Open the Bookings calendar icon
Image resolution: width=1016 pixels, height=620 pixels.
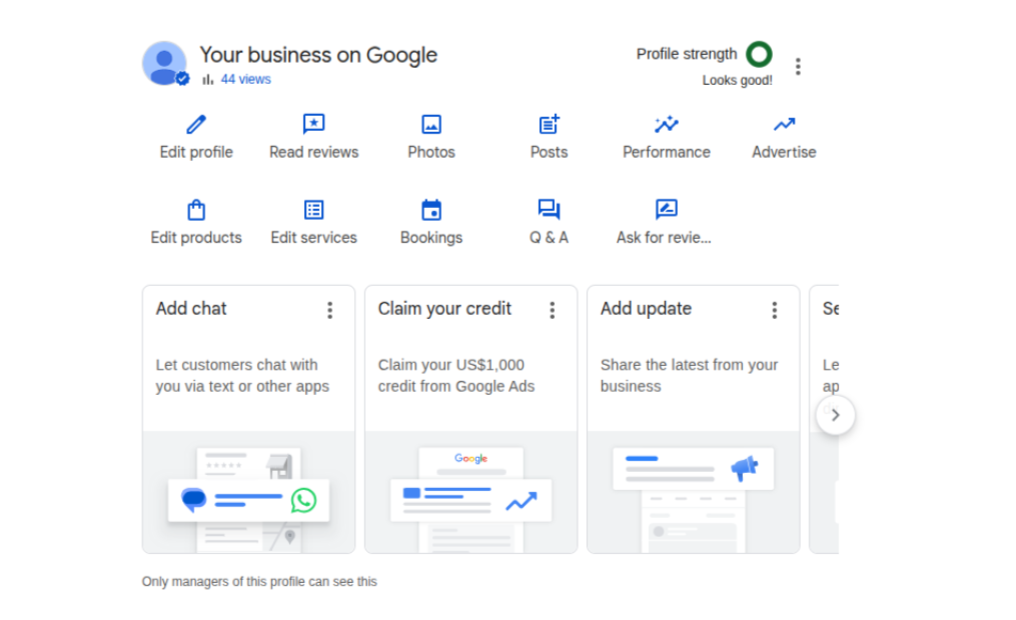432,209
